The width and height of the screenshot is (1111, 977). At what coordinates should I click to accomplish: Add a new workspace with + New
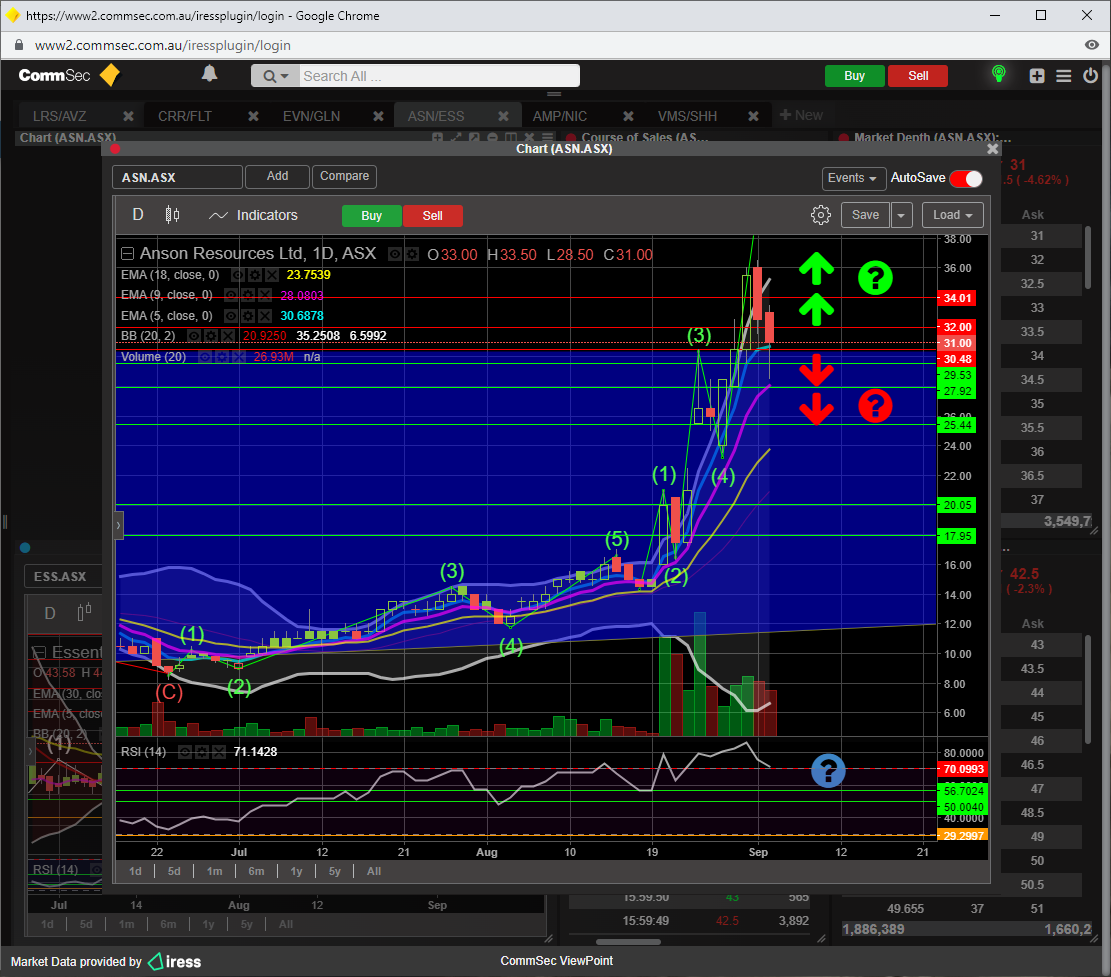point(801,115)
